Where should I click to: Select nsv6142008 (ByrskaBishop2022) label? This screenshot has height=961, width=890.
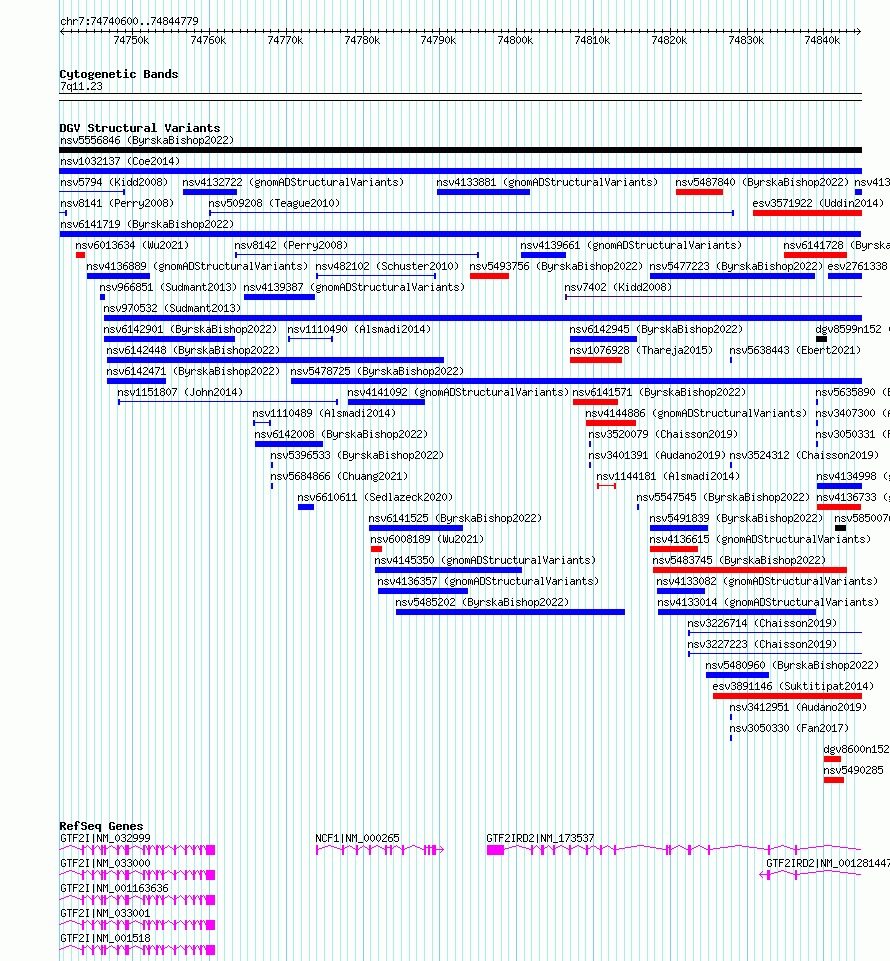tap(341, 434)
